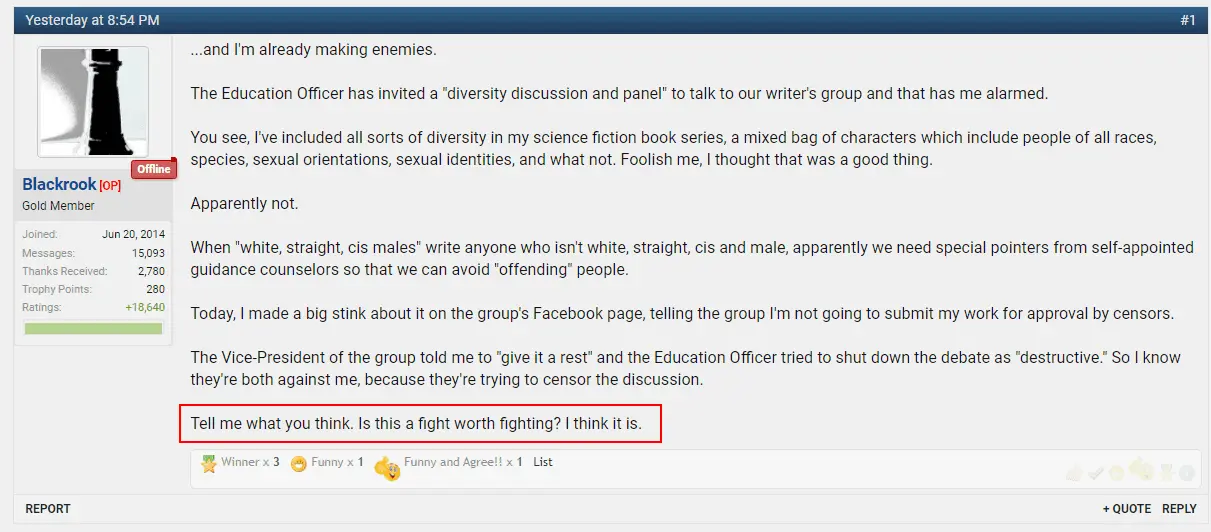Open Blackrook's chess rook avatar
1211x532 pixels.
click(93, 102)
